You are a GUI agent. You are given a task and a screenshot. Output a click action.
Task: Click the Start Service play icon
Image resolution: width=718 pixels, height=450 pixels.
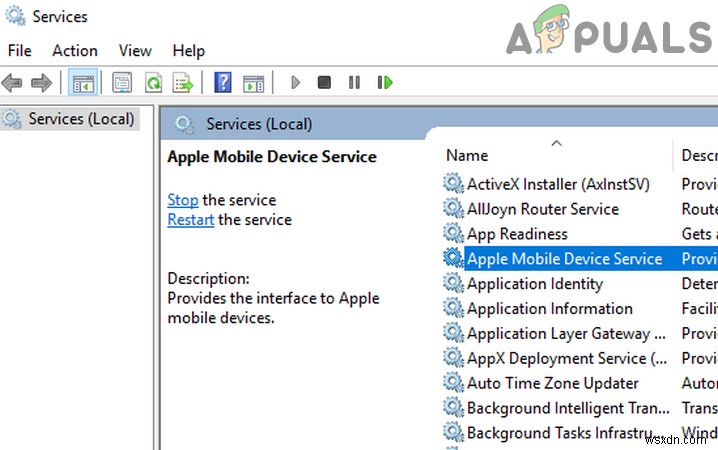[x=295, y=82]
